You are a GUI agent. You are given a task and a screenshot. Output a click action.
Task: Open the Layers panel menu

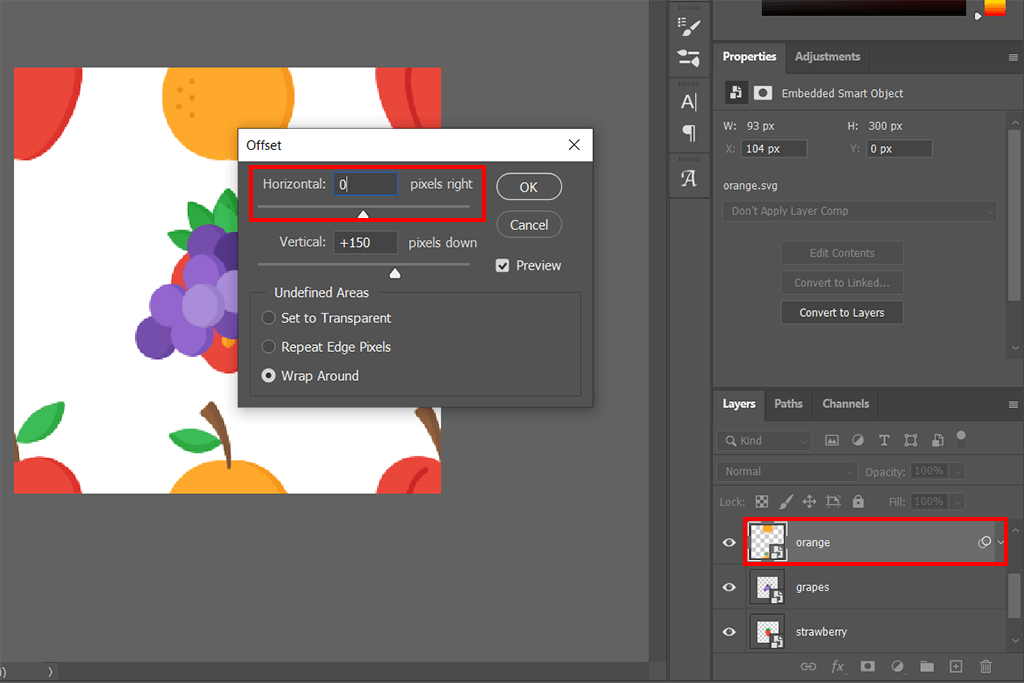[x=1013, y=405]
